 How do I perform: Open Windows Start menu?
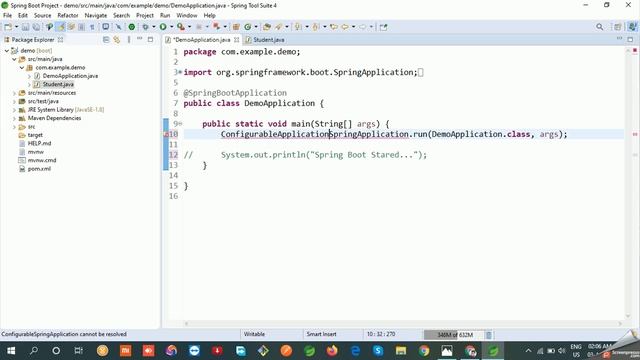point(11,351)
